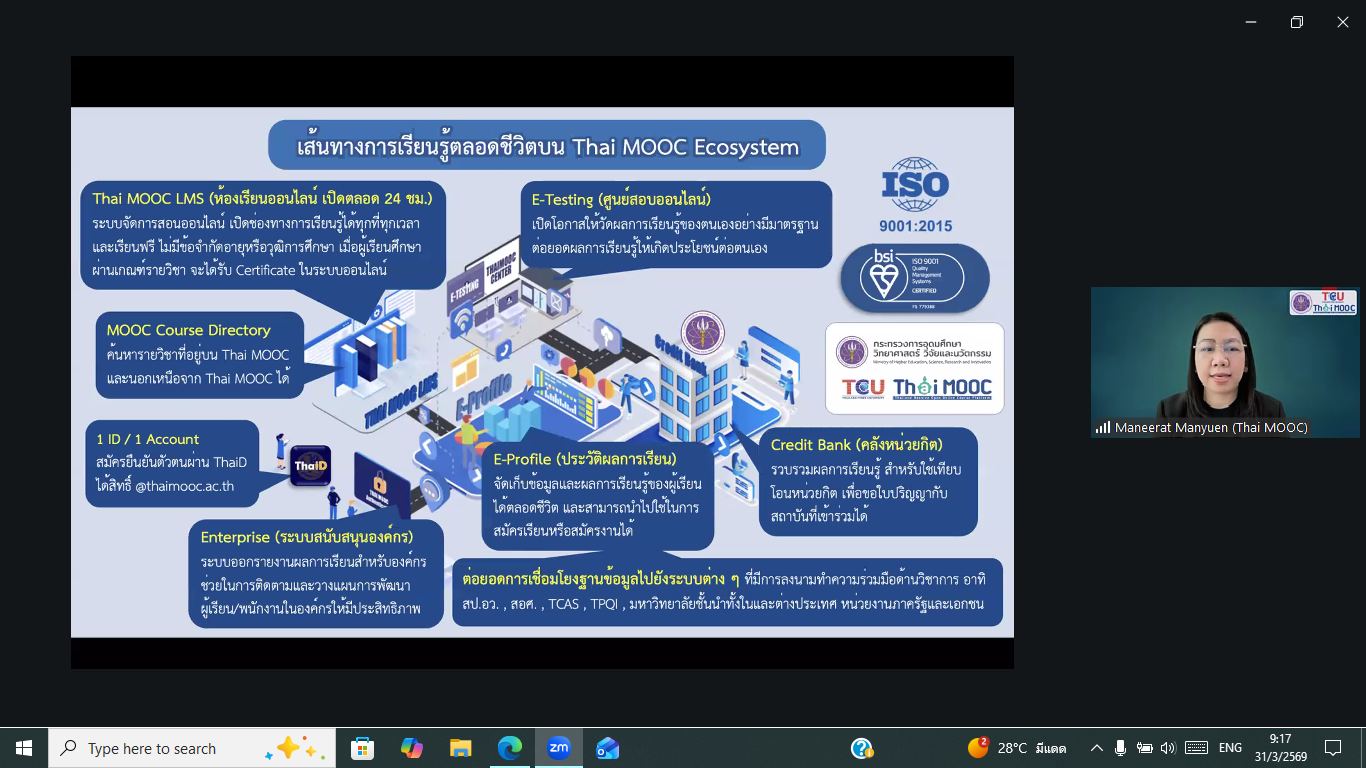This screenshot has height=768, width=1366.
Task: Open the volume speaker control
Action: (1167, 748)
